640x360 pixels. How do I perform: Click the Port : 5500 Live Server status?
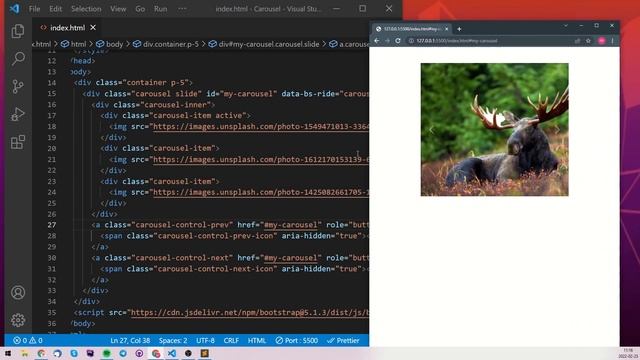pos(296,340)
